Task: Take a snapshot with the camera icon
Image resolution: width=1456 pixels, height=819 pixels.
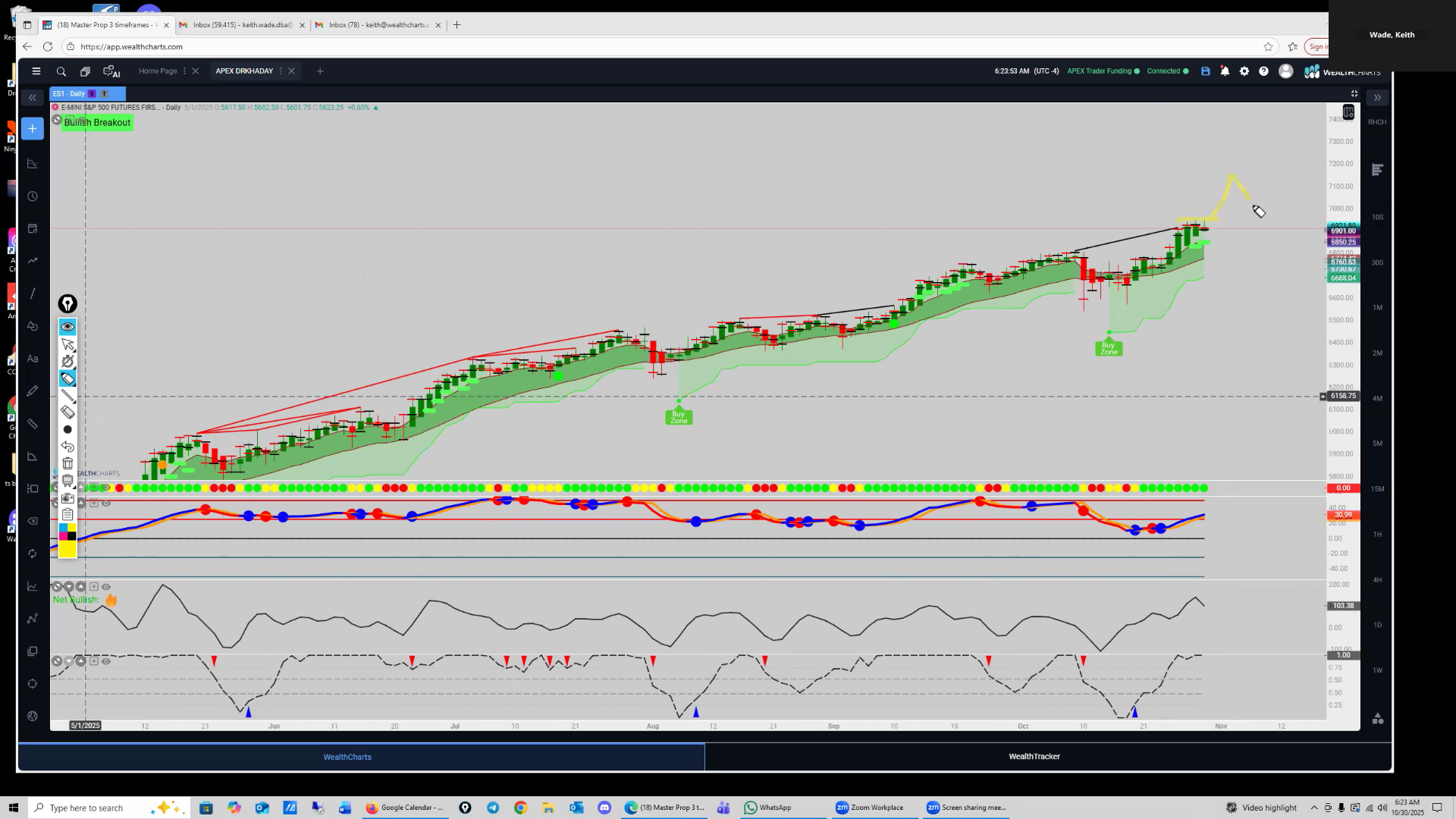Action: 67,498
